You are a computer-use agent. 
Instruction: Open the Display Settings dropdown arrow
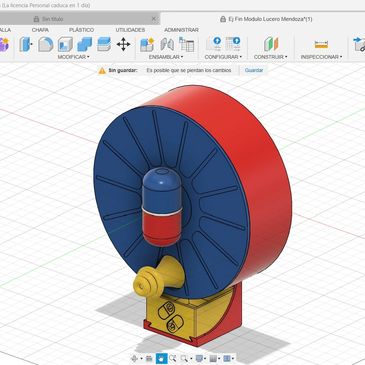click(205, 359)
